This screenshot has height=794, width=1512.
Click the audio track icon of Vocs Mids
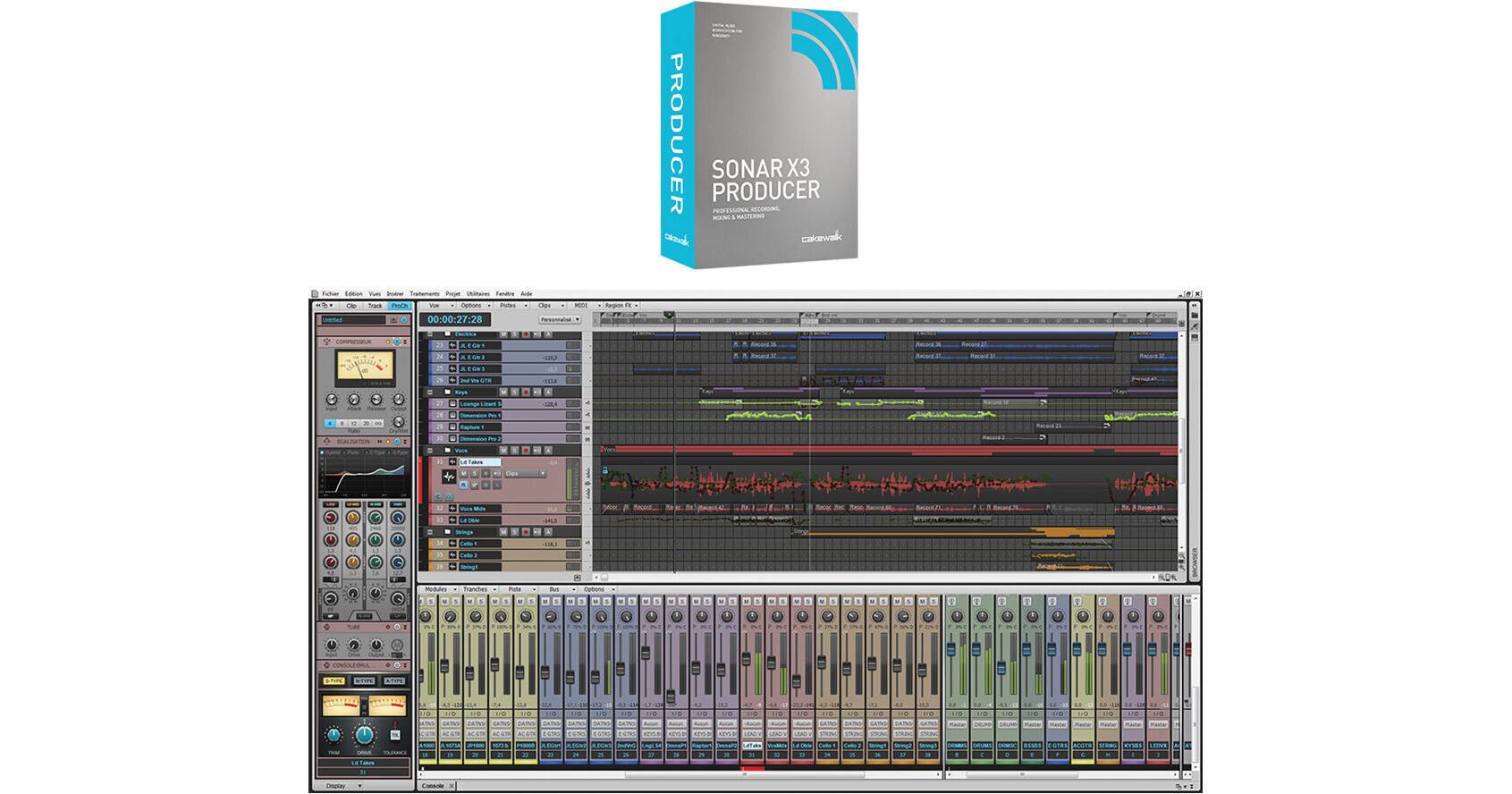tap(452, 509)
